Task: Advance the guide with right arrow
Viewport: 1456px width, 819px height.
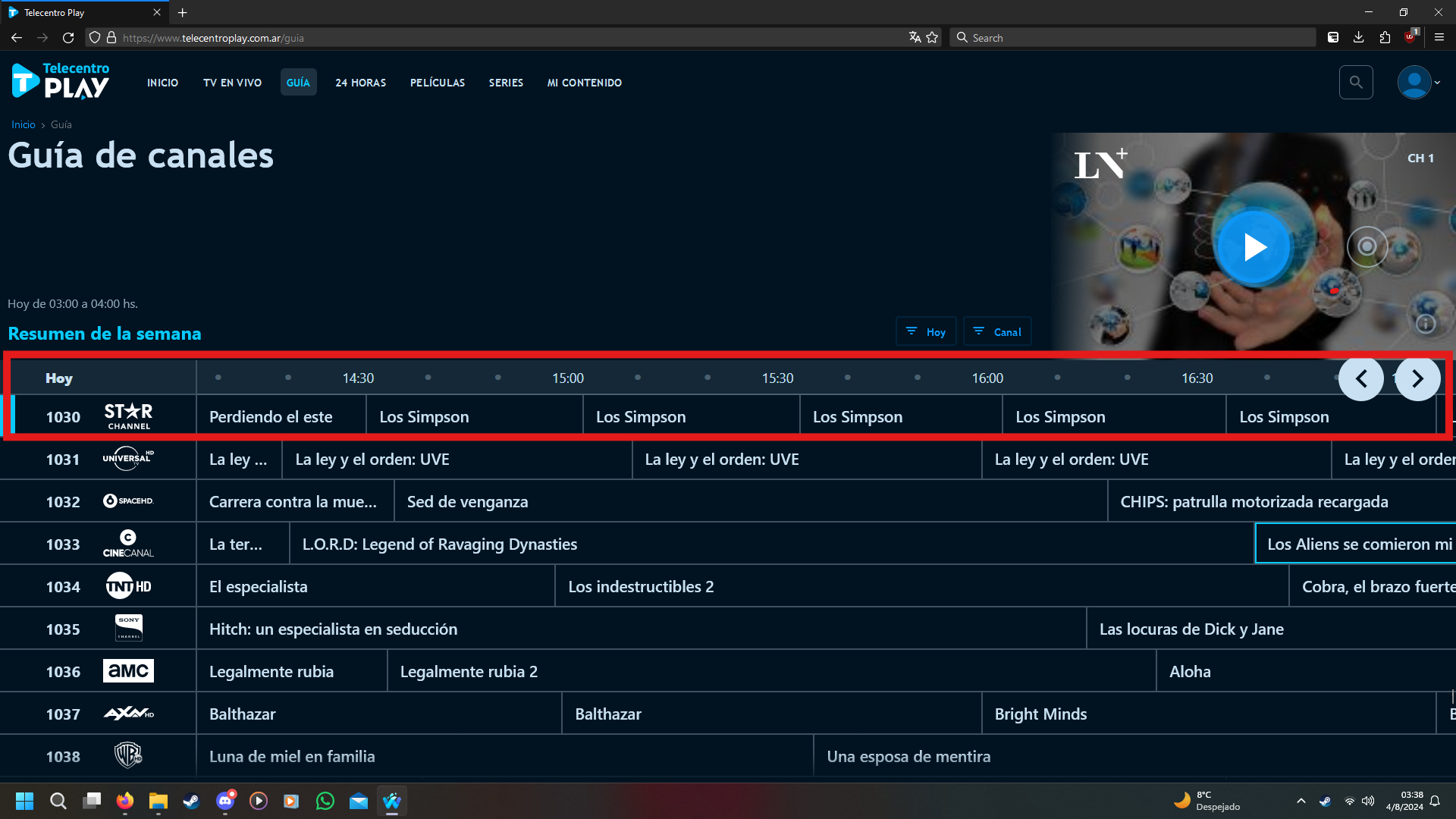Action: point(1417,378)
